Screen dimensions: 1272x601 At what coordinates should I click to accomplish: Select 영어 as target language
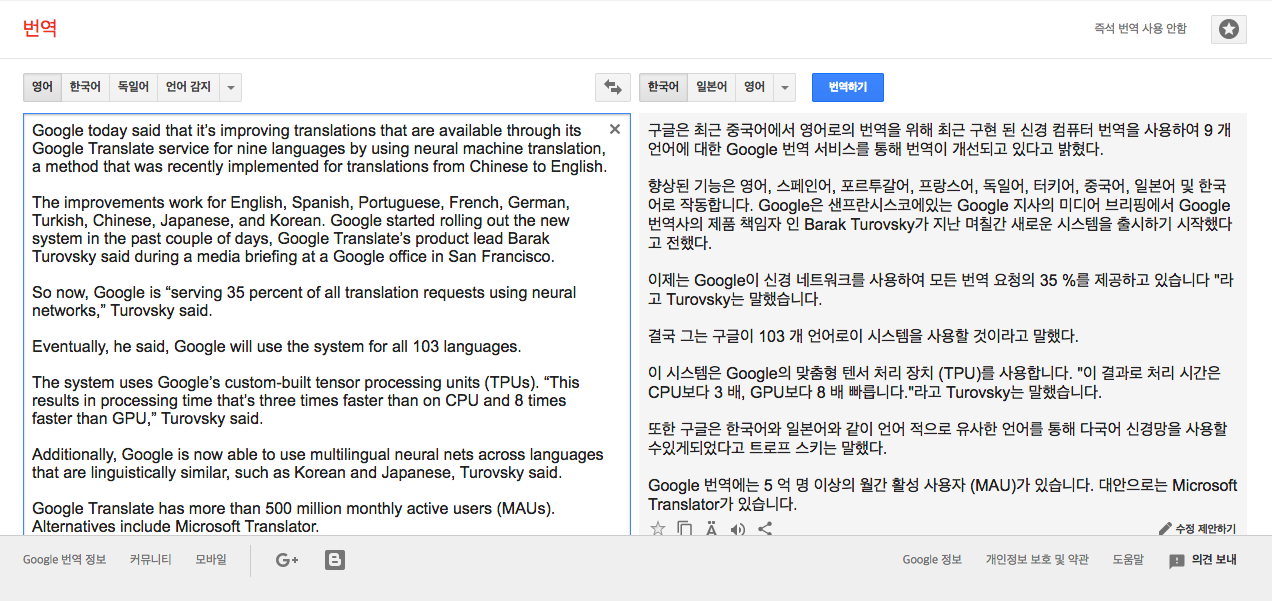754,87
